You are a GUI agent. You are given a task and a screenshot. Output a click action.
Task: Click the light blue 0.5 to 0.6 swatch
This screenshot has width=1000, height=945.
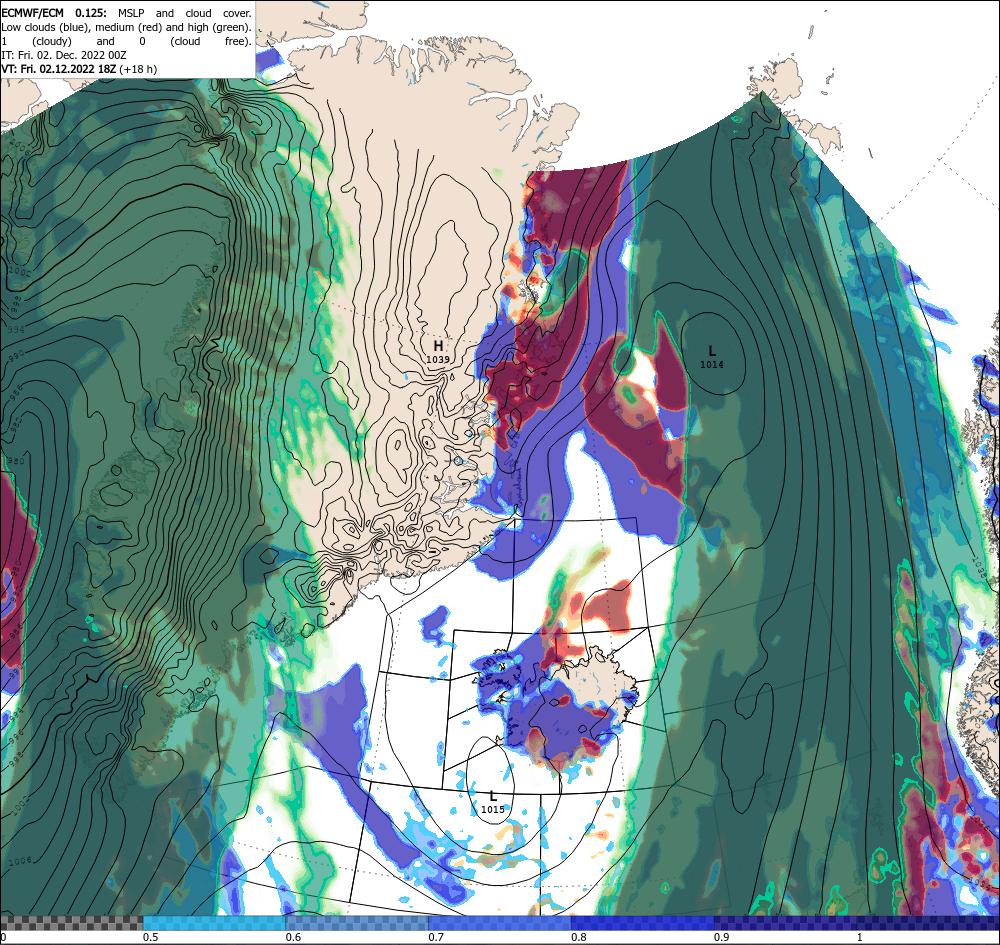point(214,923)
